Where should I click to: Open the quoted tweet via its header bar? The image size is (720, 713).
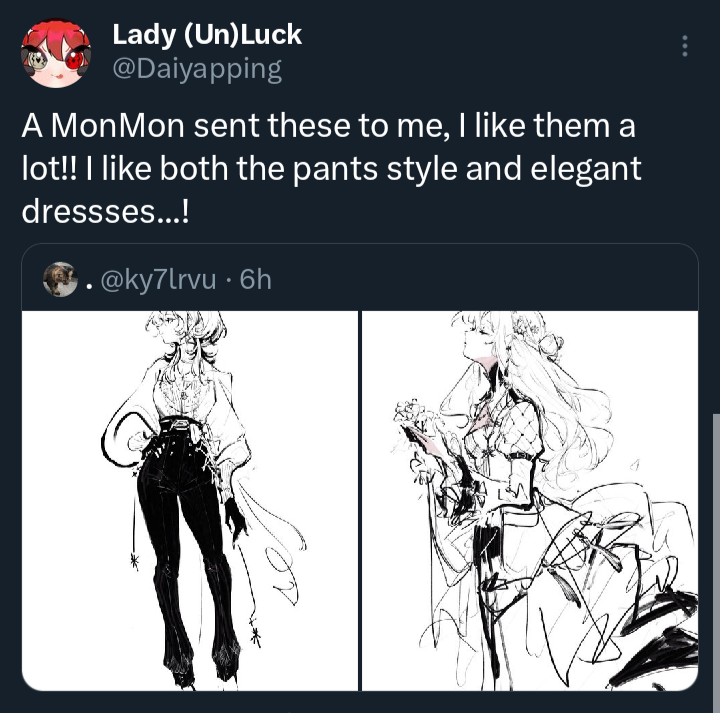(360, 277)
